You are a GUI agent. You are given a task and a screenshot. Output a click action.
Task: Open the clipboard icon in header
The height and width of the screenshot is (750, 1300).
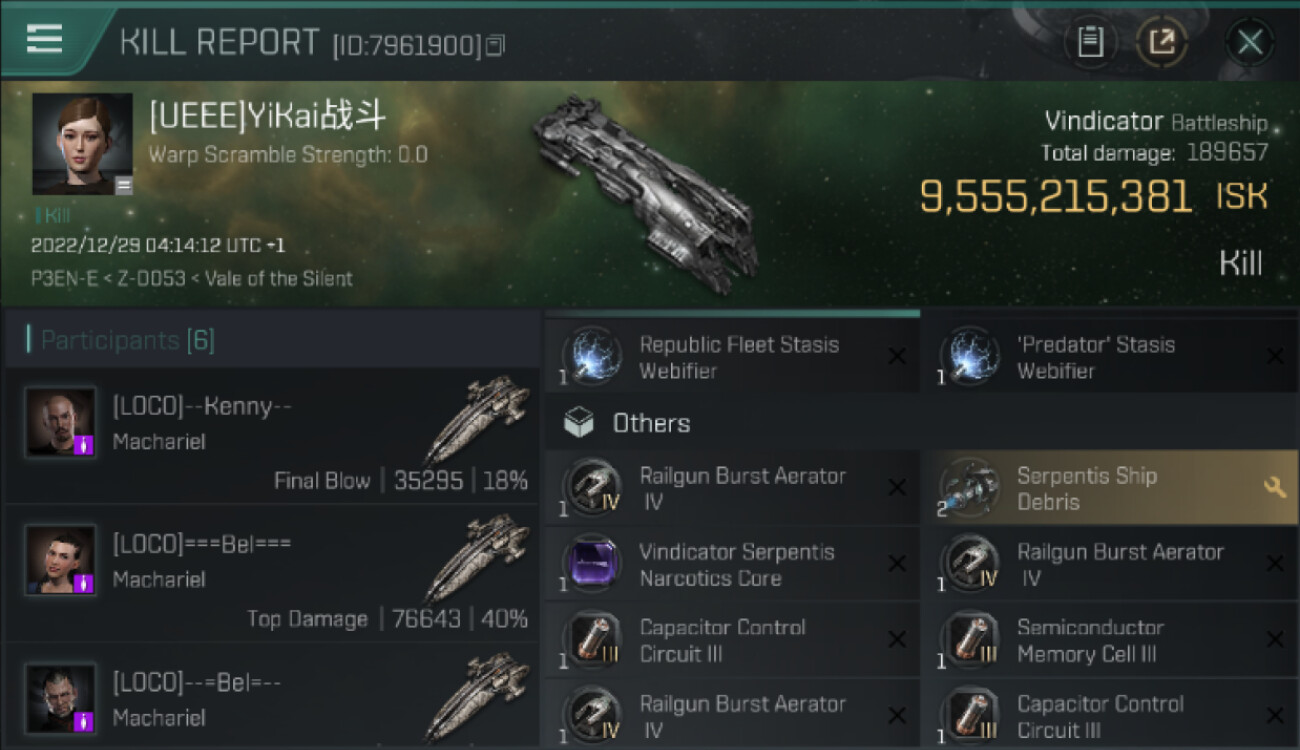(x=1090, y=42)
